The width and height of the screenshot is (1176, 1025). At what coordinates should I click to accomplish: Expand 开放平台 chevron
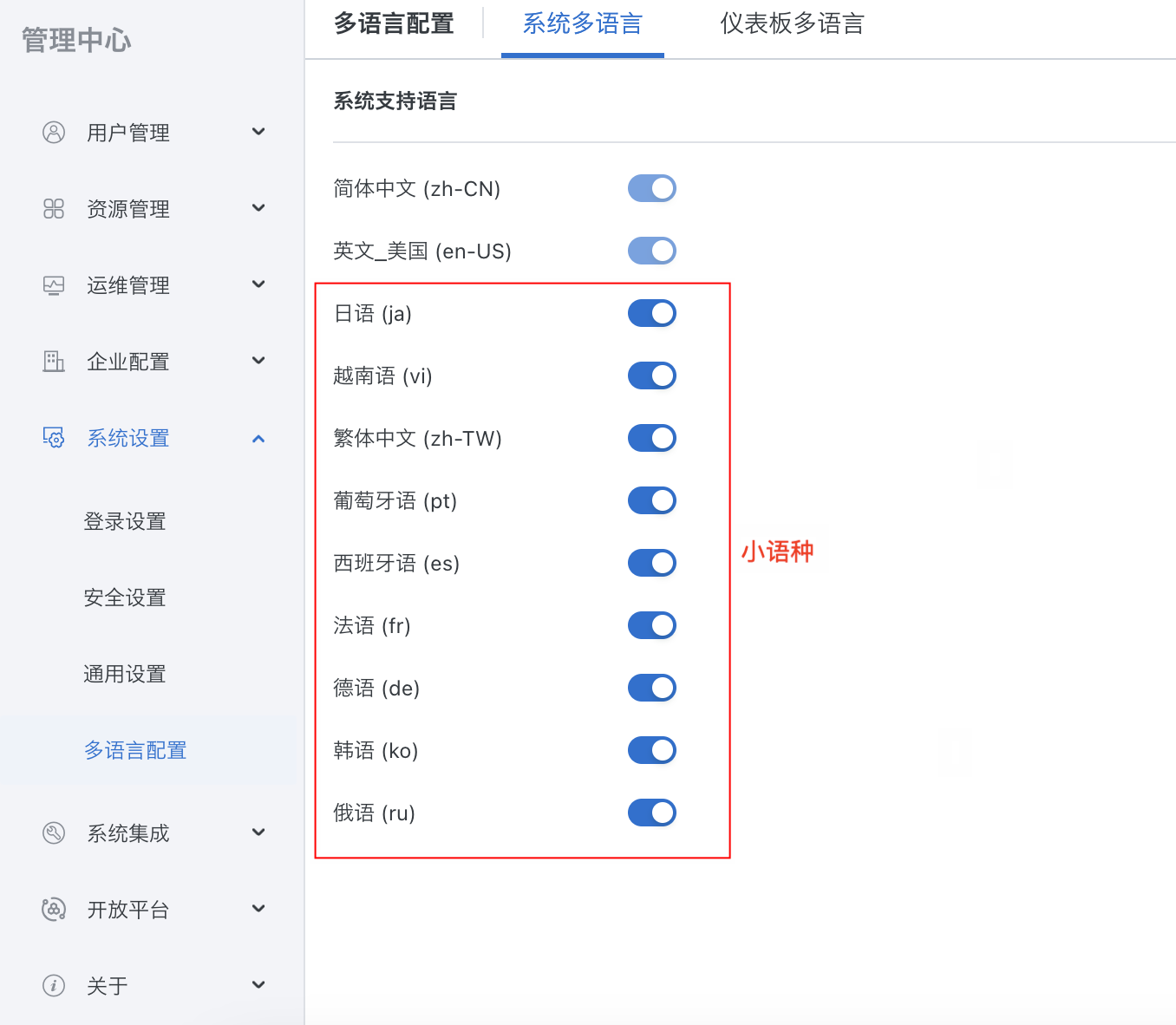(258, 909)
